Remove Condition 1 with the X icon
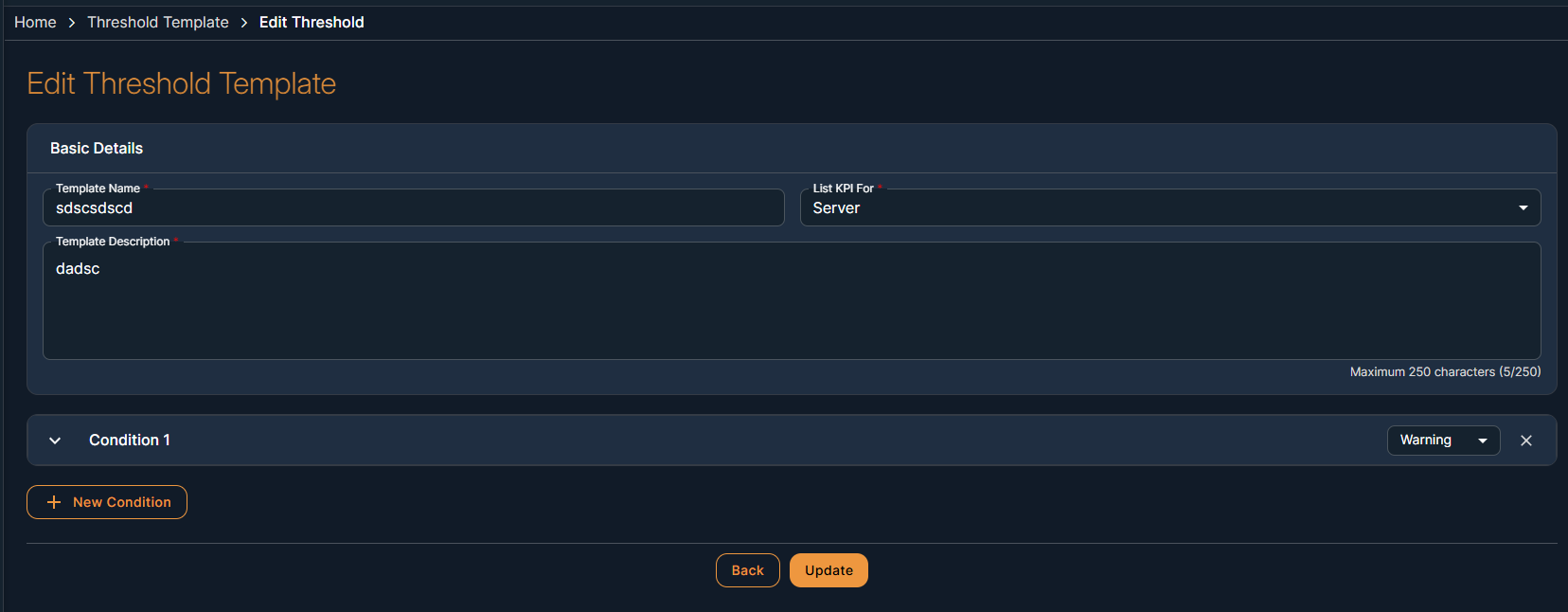This screenshot has height=612, width=1568. click(x=1526, y=441)
